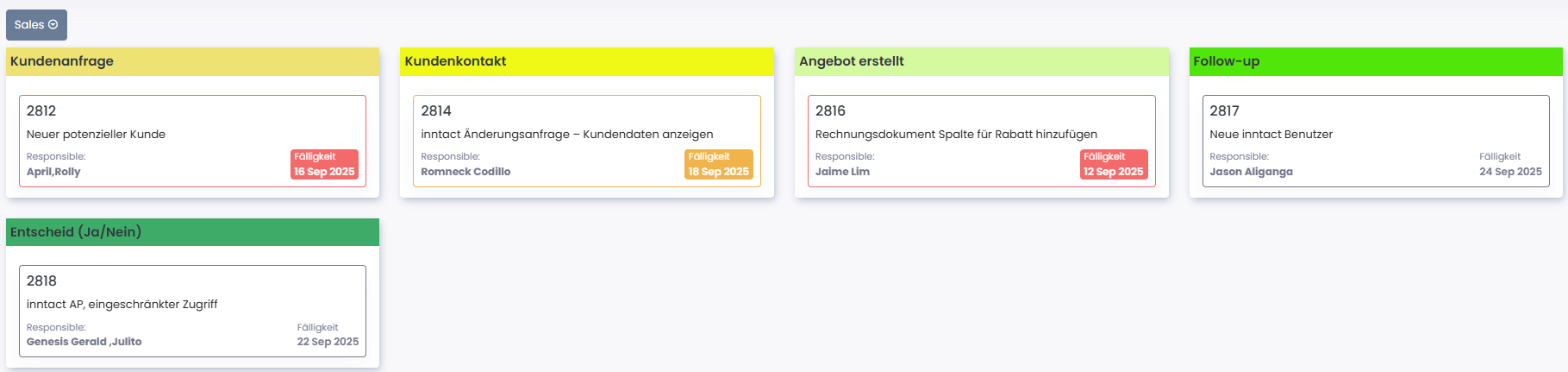The height and width of the screenshot is (372, 1568).
Task: Open card number 2812
Action: coord(41,110)
